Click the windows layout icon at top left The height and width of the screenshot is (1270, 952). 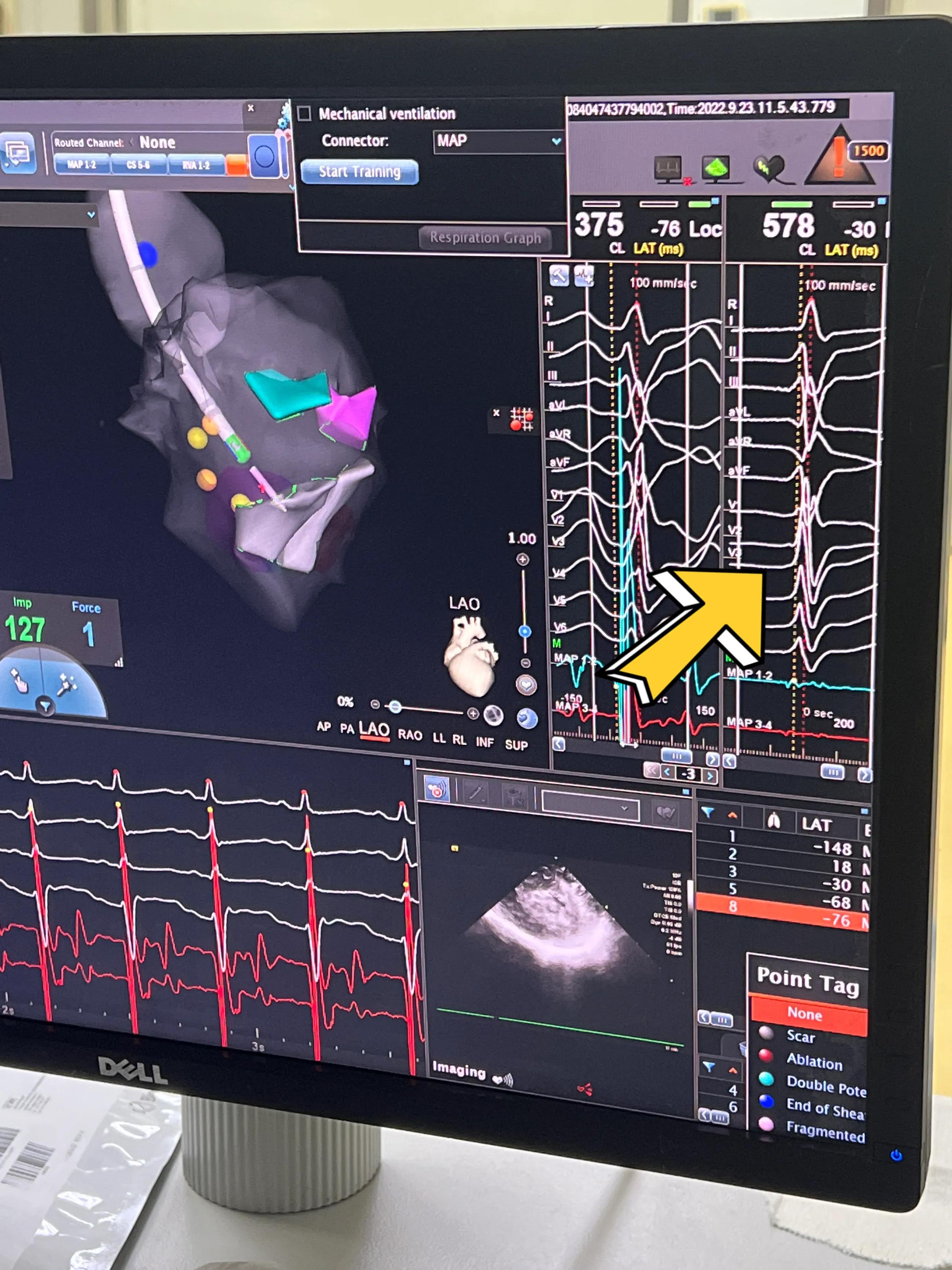pos(18,153)
